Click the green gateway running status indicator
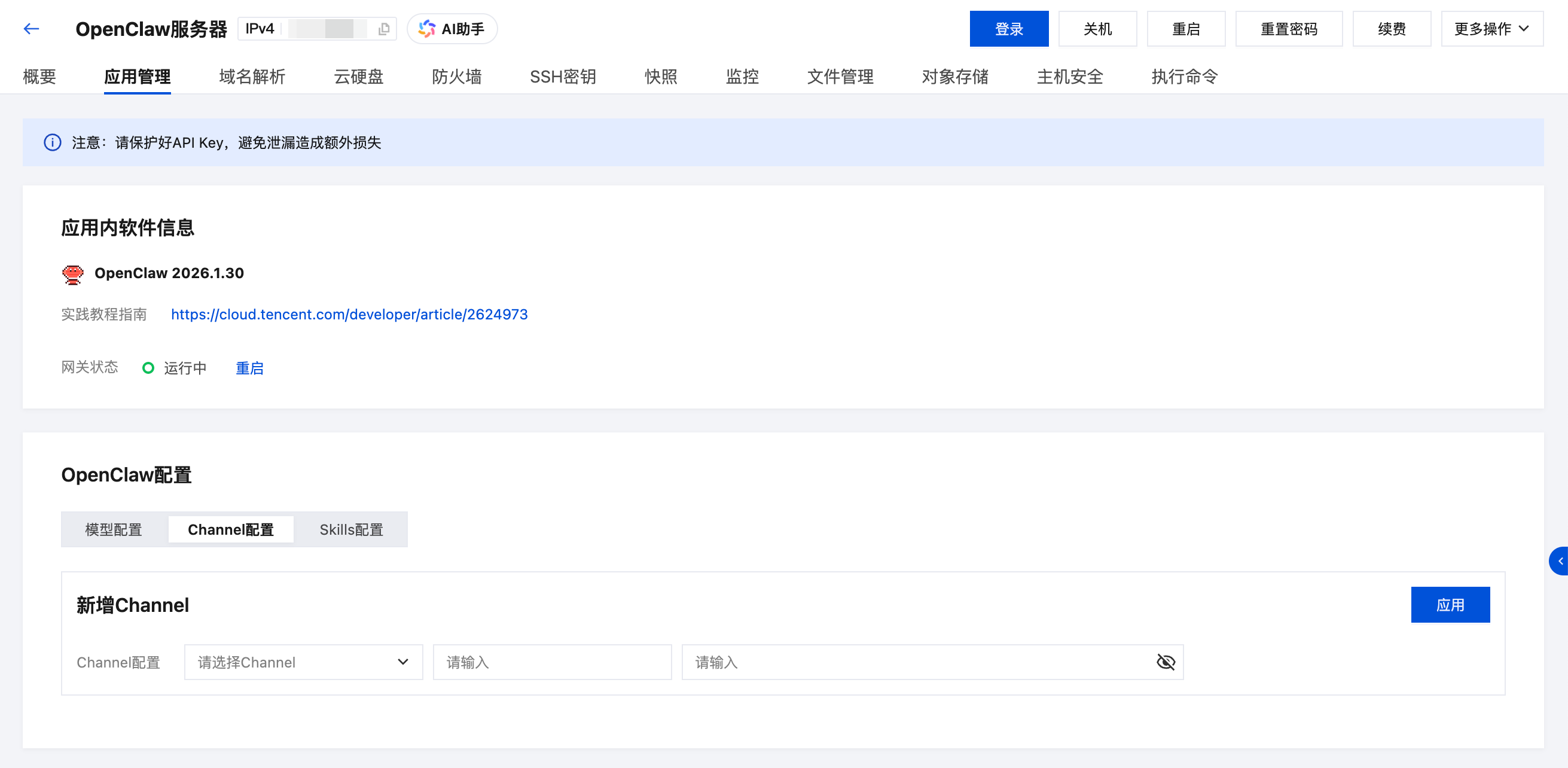The image size is (1568, 768). point(148,368)
